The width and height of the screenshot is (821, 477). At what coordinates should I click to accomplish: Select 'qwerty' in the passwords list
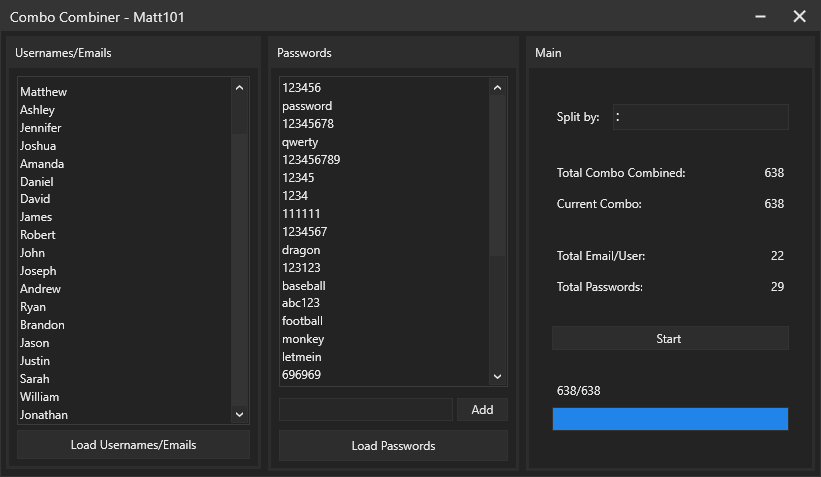click(x=300, y=142)
